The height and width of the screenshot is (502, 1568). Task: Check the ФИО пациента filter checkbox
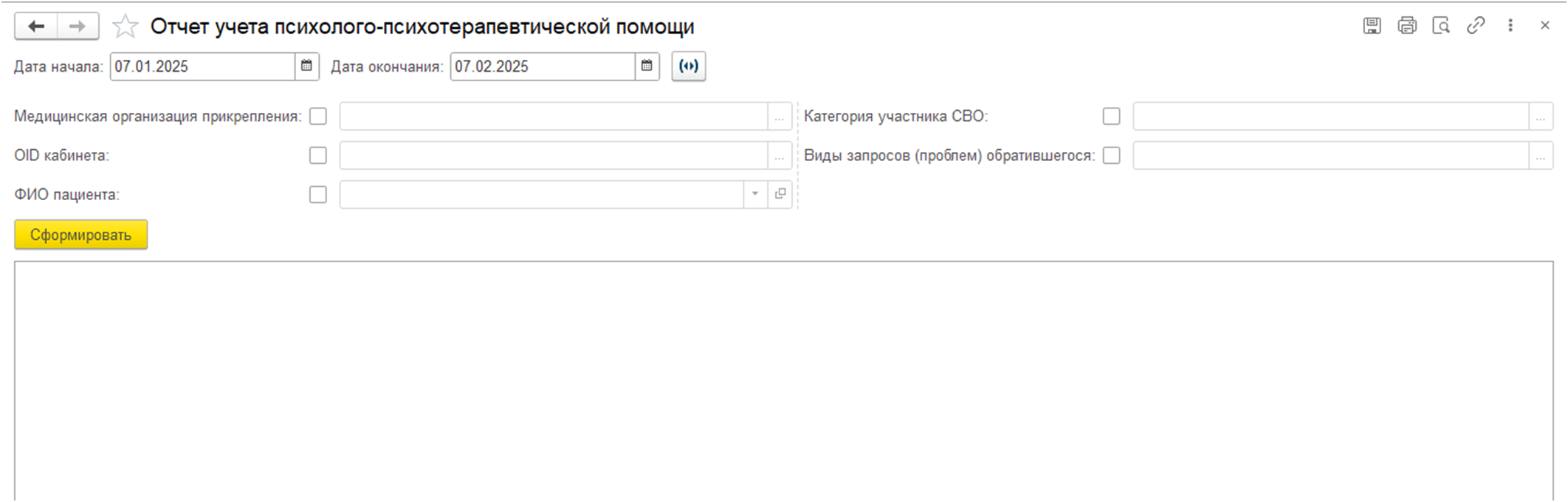[318, 195]
